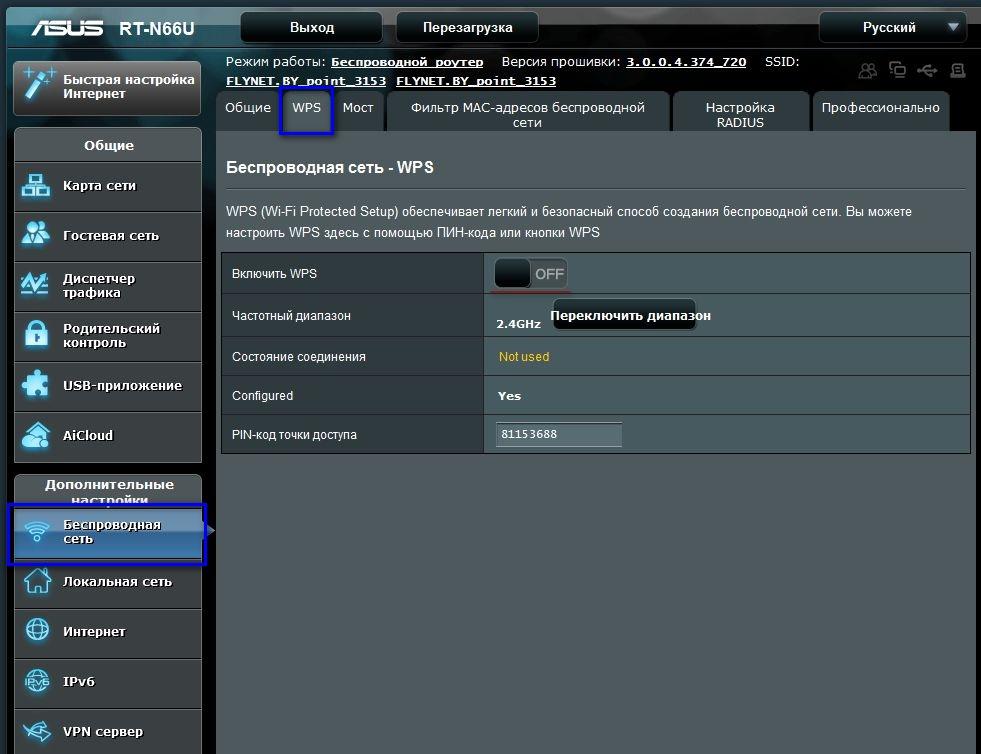Click Быстрая настройка Интернет label
Image resolution: width=981 pixels, height=754 pixels.
128,86
